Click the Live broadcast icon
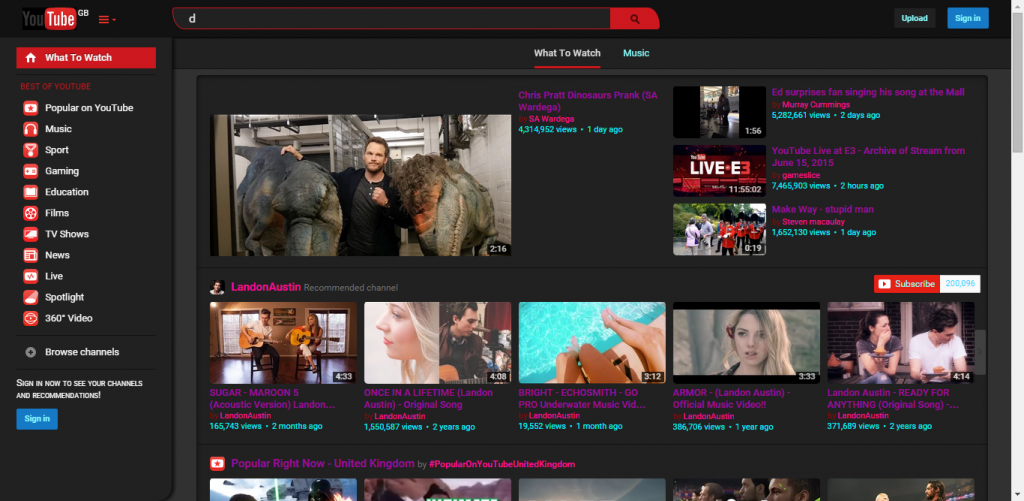The height and width of the screenshot is (501, 1024). click(30, 276)
